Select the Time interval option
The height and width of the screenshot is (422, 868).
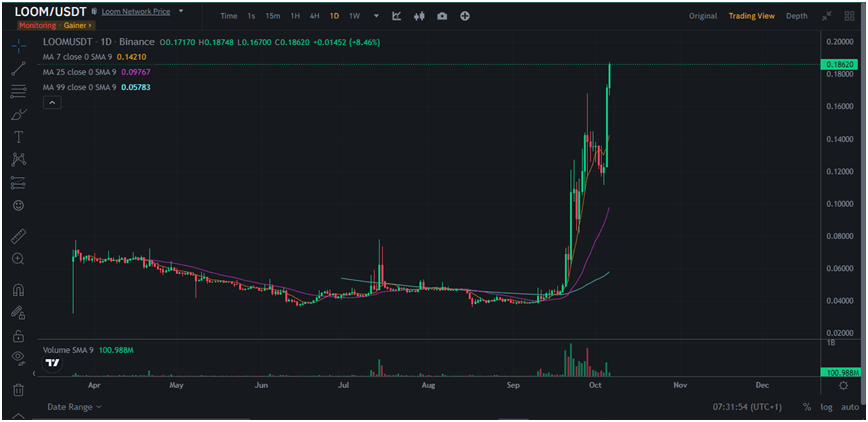(x=229, y=16)
